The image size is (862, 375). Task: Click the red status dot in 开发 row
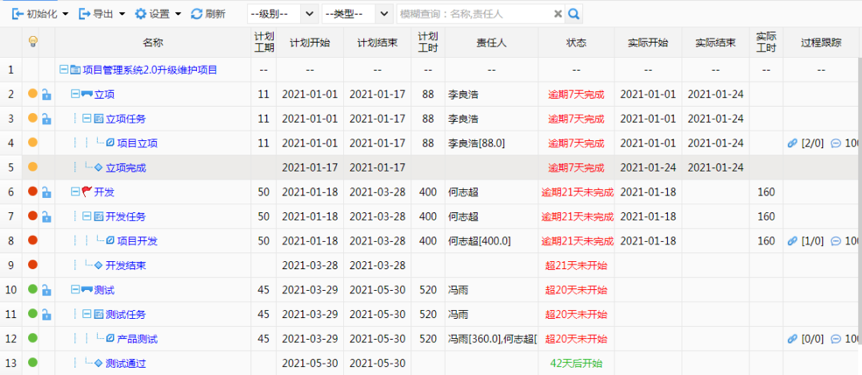(x=32, y=191)
